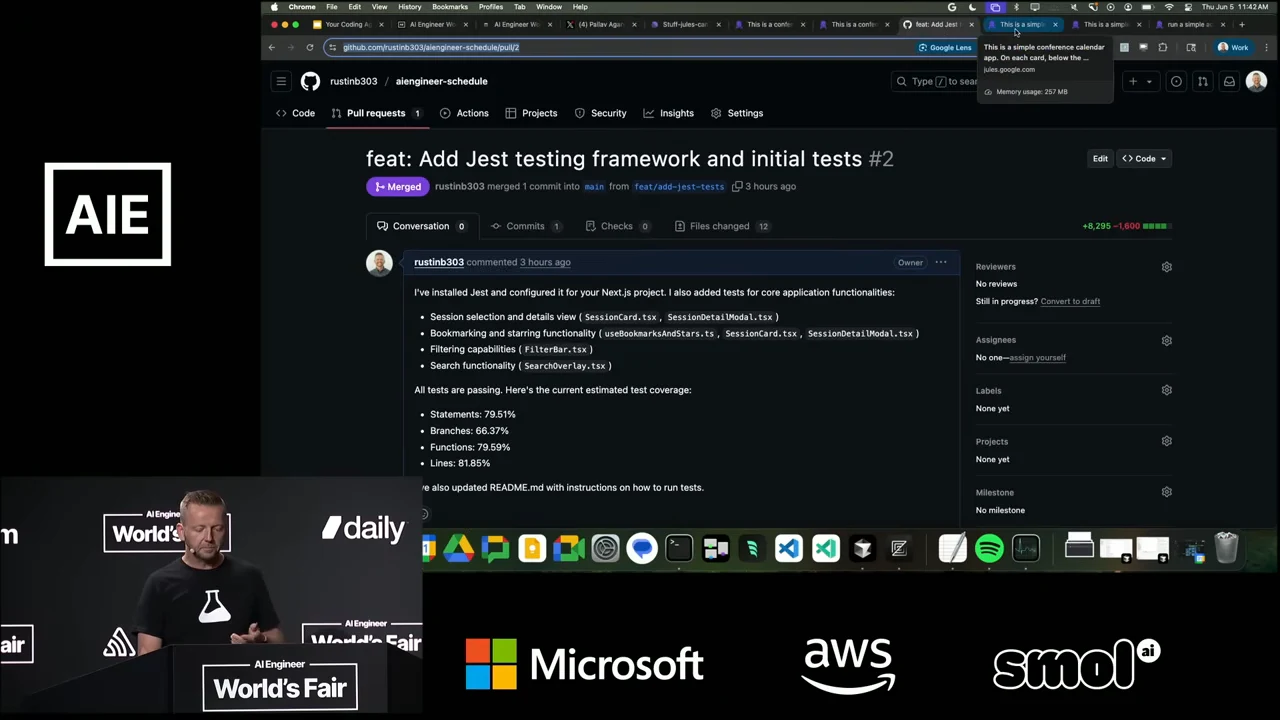Expand the Code dropdown on the pull request

[x=1144, y=159]
